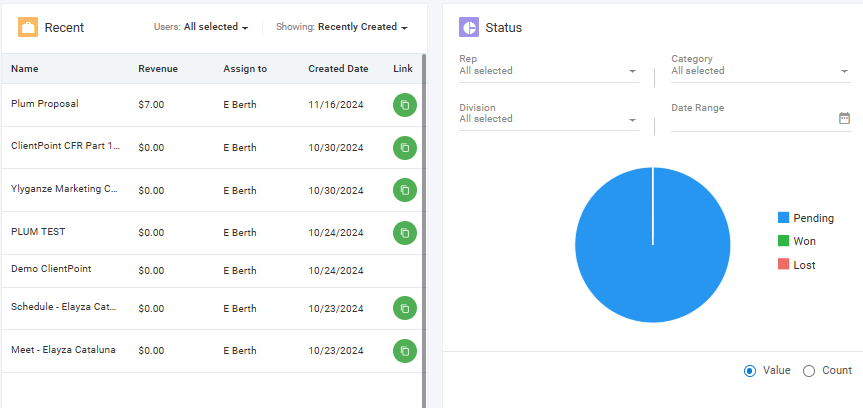Select the Count radio button
The width and height of the screenshot is (863, 408).
point(809,371)
